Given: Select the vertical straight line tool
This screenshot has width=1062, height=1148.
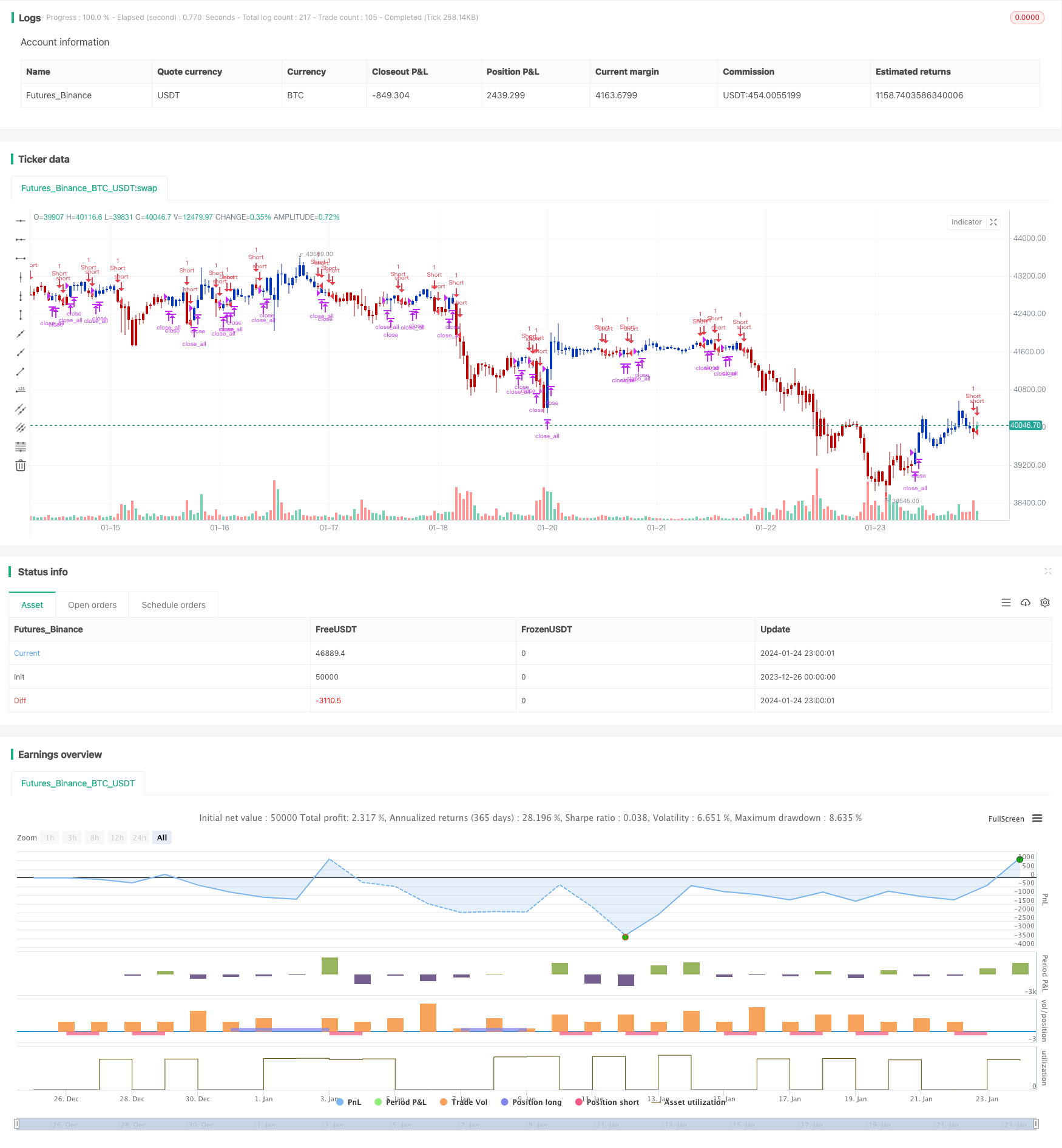Looking at the screenshot, I should 21,277.
